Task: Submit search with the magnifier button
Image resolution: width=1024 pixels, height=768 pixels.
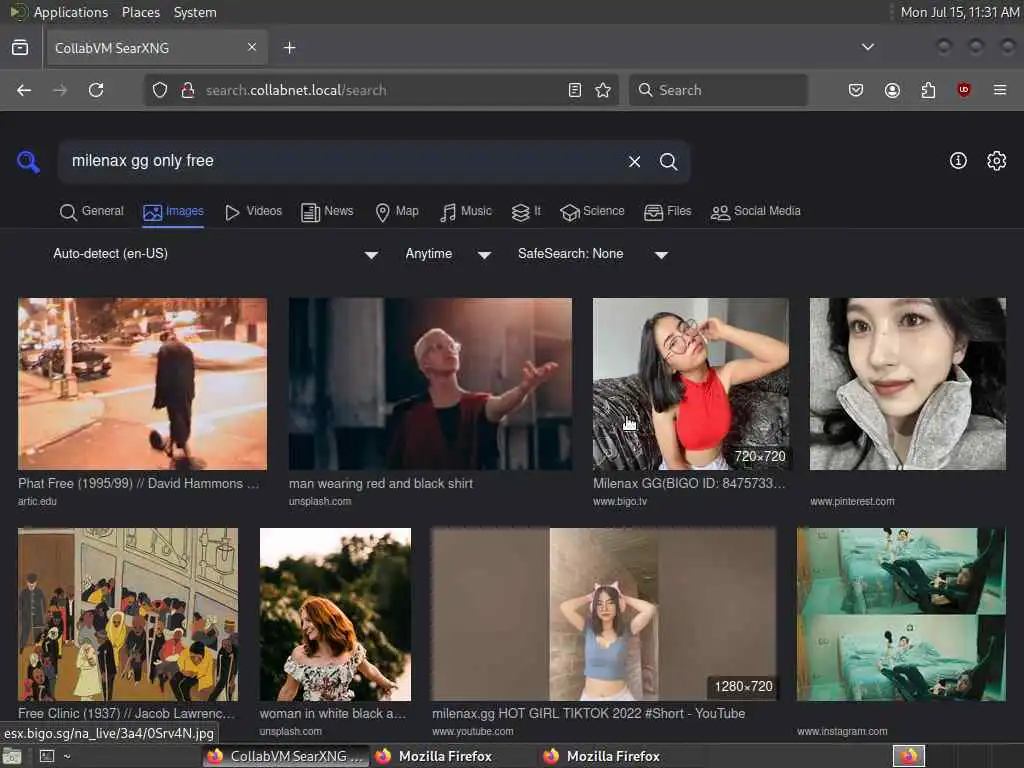Action: tap(668, 161)
